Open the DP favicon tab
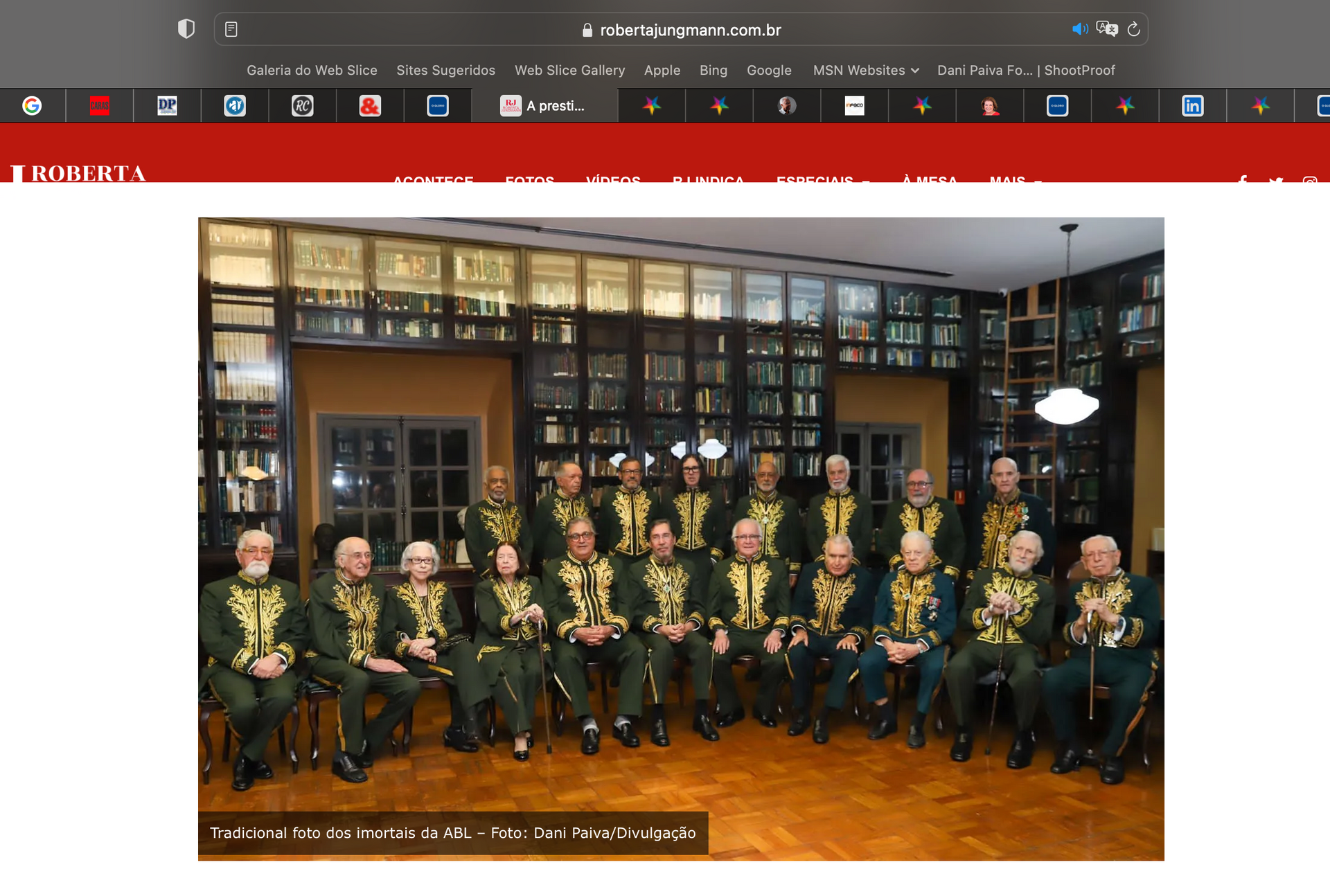This screenshot has width=1330, height=896. [167, 106]
